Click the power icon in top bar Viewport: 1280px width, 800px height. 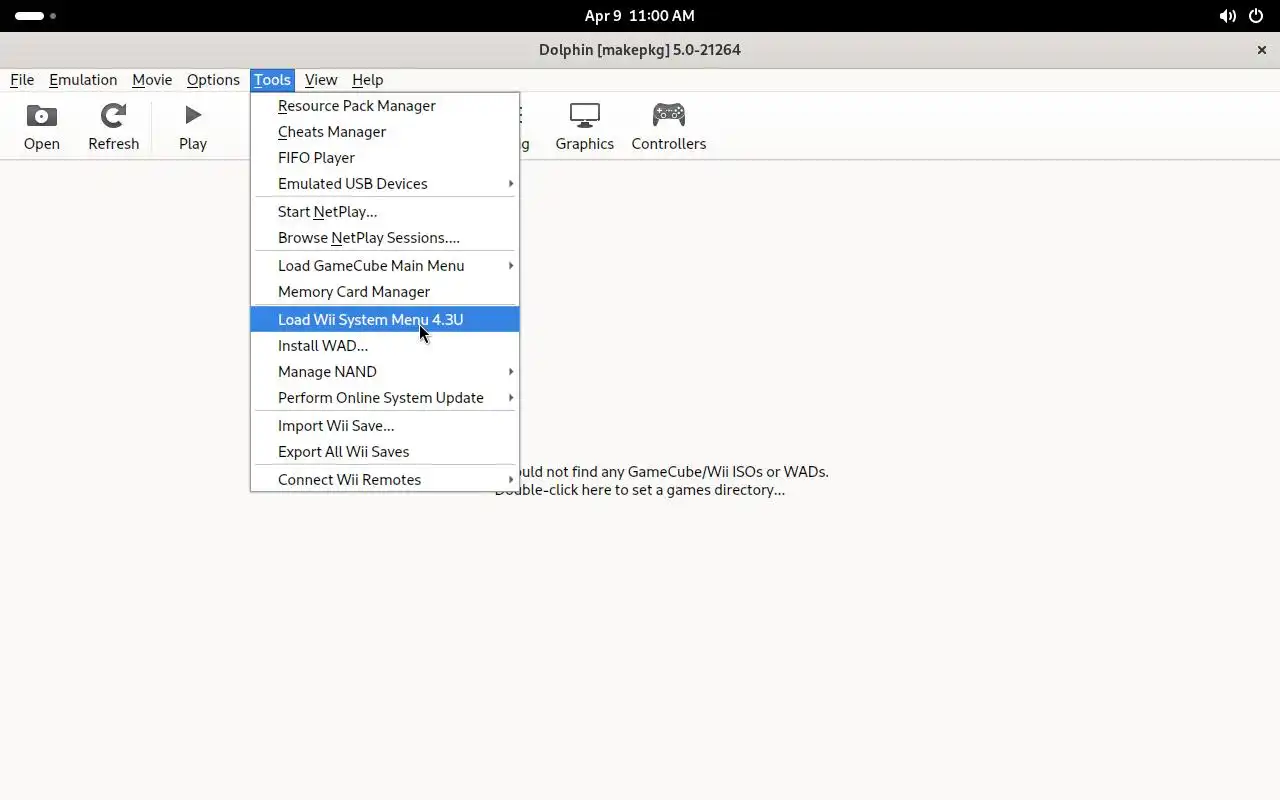[1256, 16]
